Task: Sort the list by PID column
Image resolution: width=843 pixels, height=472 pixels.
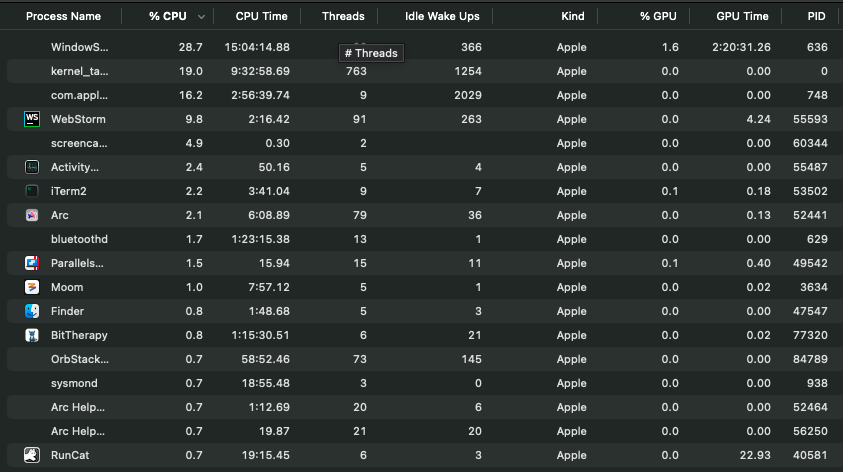Action: coord(816,17)
